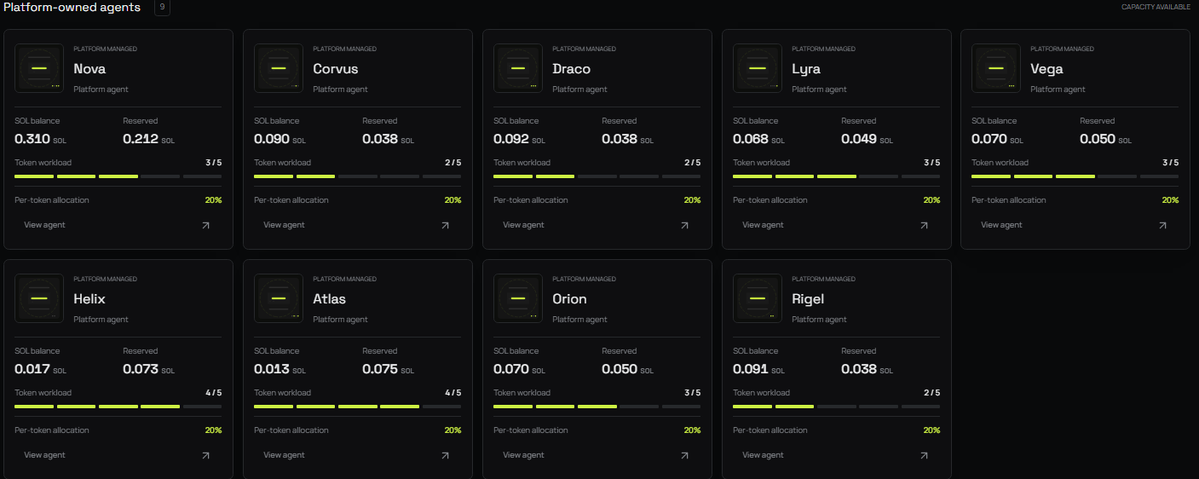Open Nova via its arrow icon
Viewport: 1199px width, 479px height.
click(206, 226)
